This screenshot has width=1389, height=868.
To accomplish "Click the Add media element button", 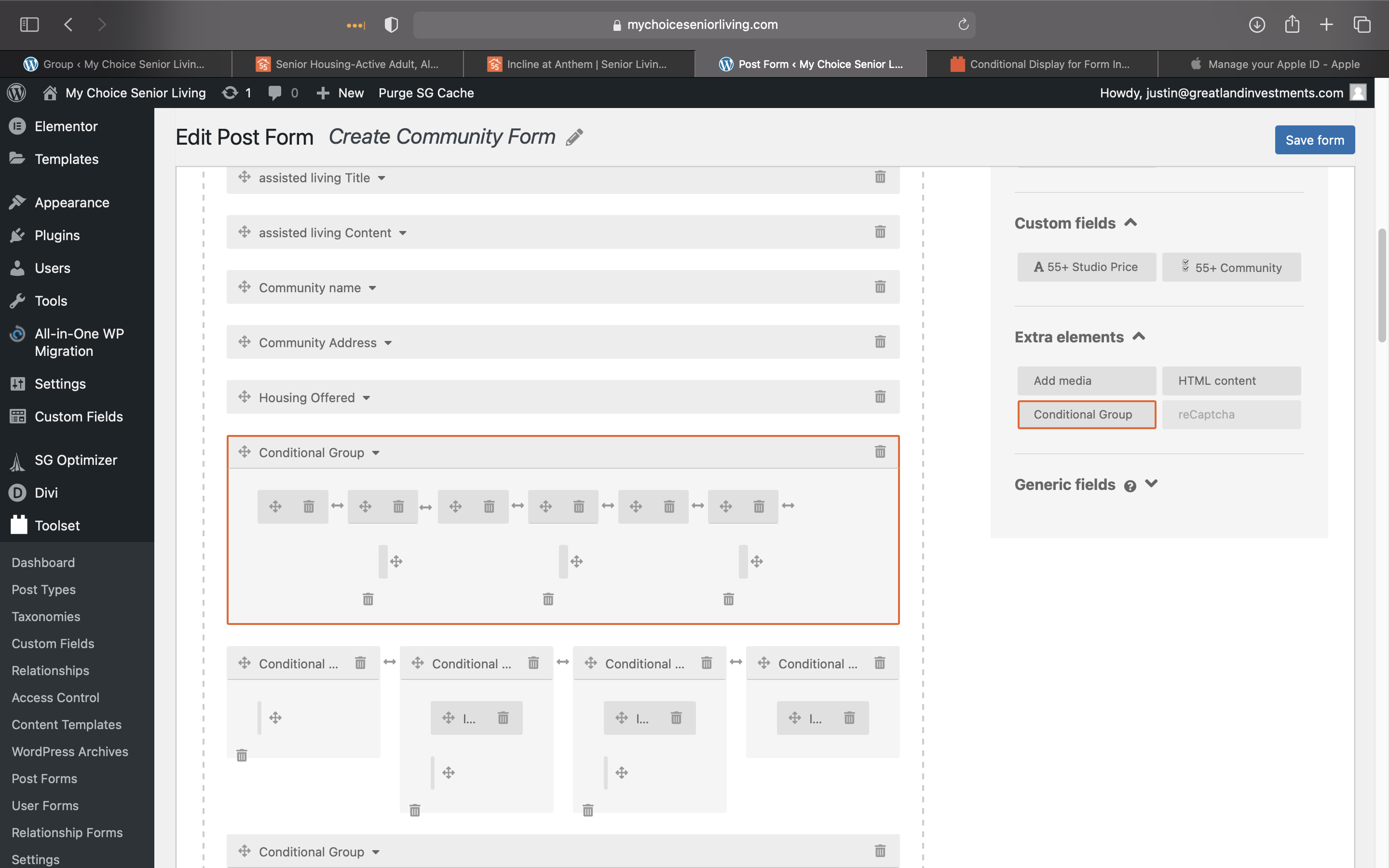I will click(x=1087, y=380).
